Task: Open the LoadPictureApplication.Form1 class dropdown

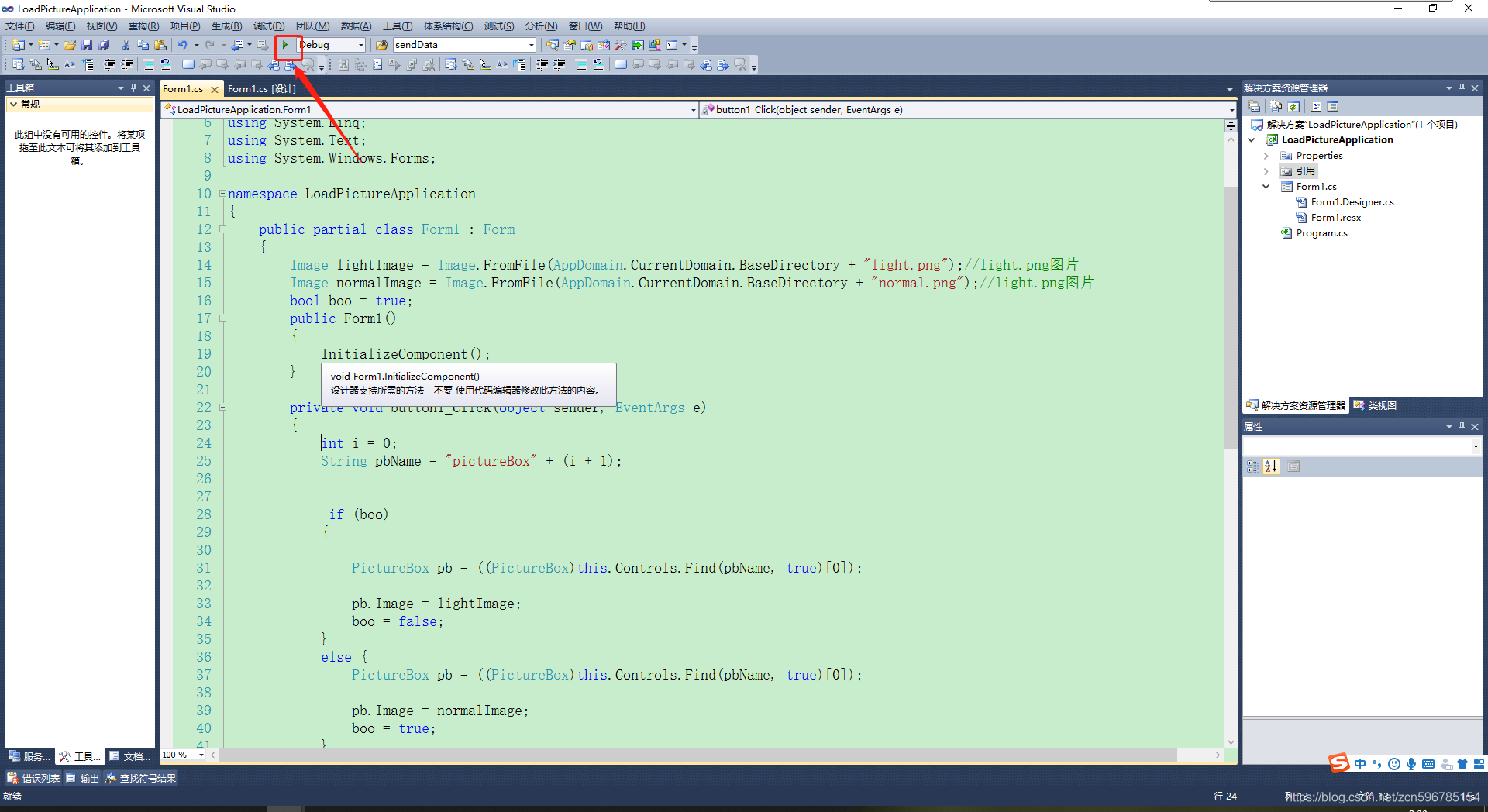Action: [693, 110]
